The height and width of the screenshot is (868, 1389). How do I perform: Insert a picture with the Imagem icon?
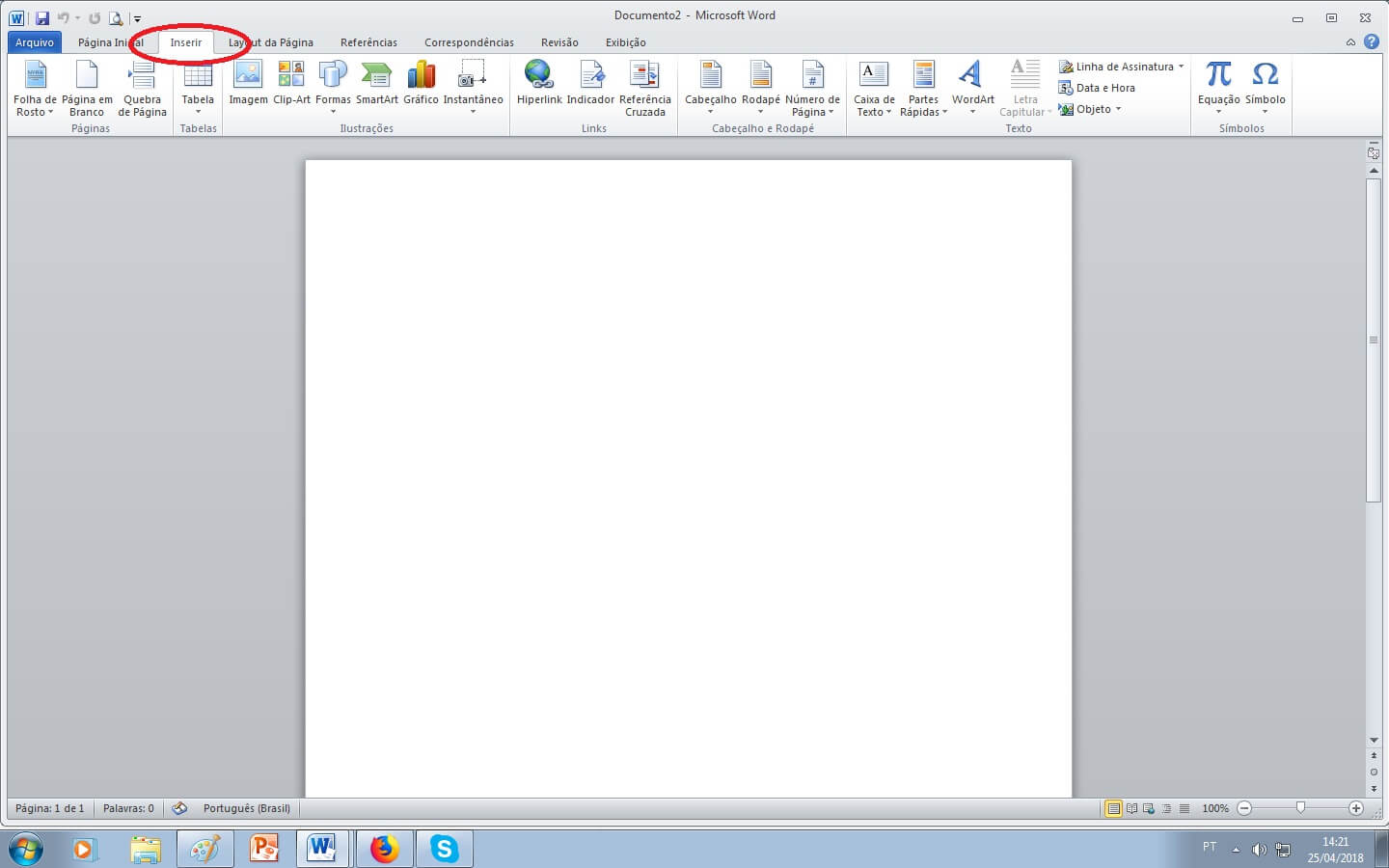[x=248, y=83]
